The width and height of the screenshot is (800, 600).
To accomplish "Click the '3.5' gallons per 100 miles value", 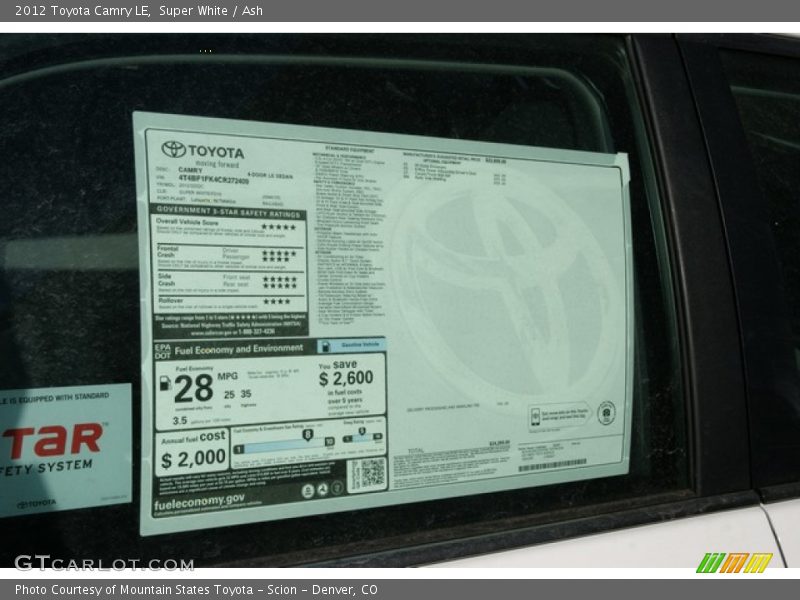I will tap(180, 421).
